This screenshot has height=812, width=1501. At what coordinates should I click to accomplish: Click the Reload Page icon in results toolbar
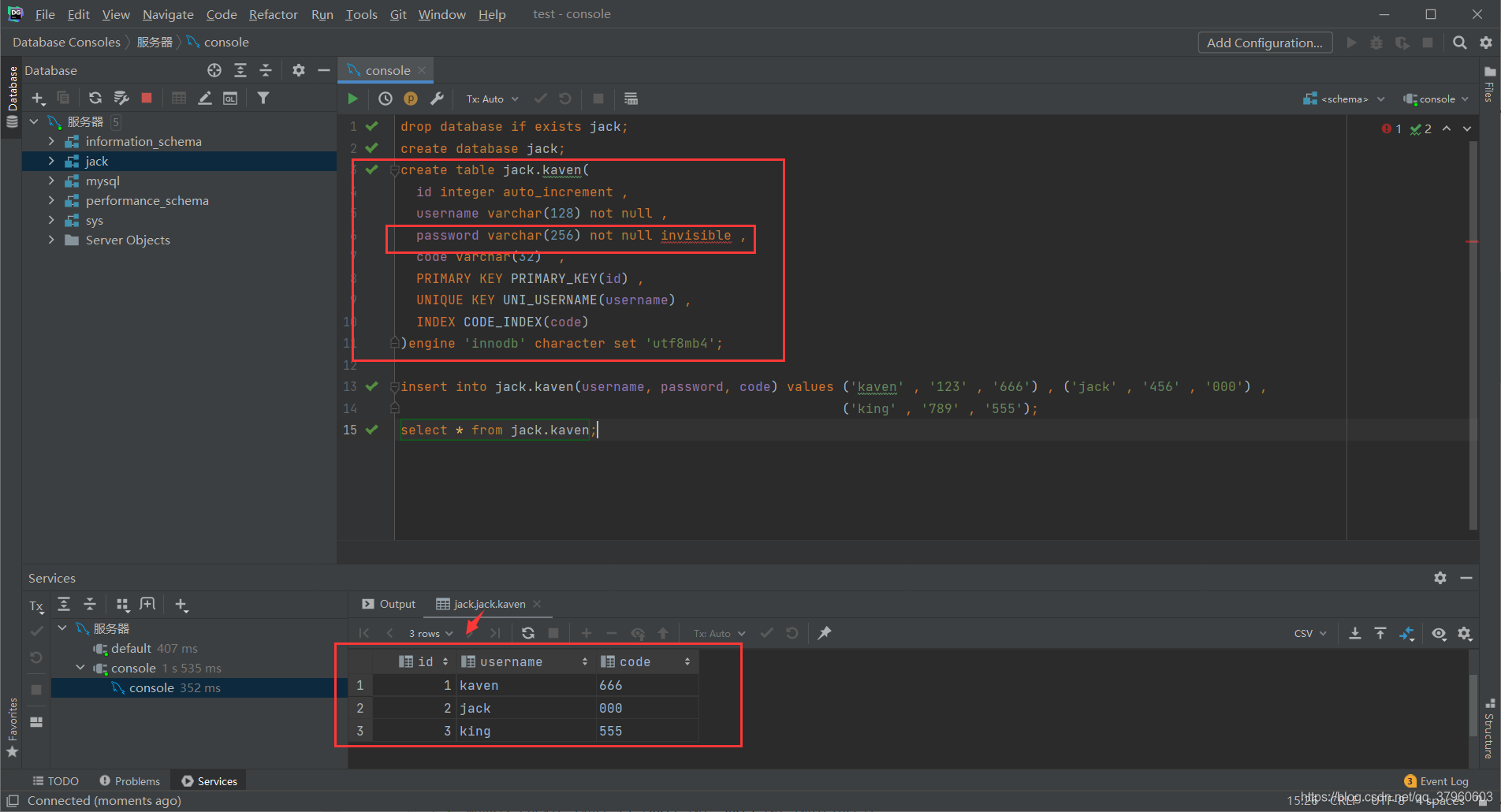click(x=528, y=633)
